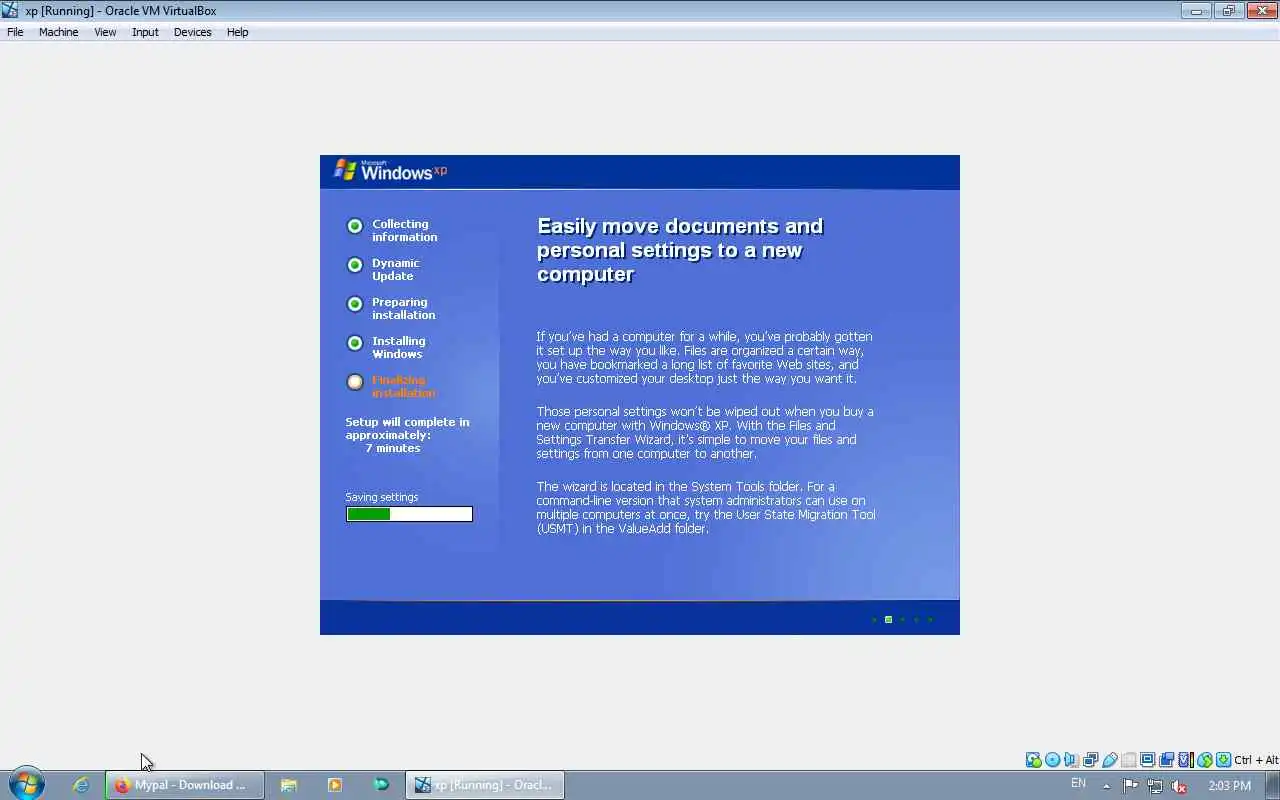Image resolution: width=1280 pixels, height=800 pixels.
Task: Click the hard disk activity status icon
Action: (x=1034, y=760)
